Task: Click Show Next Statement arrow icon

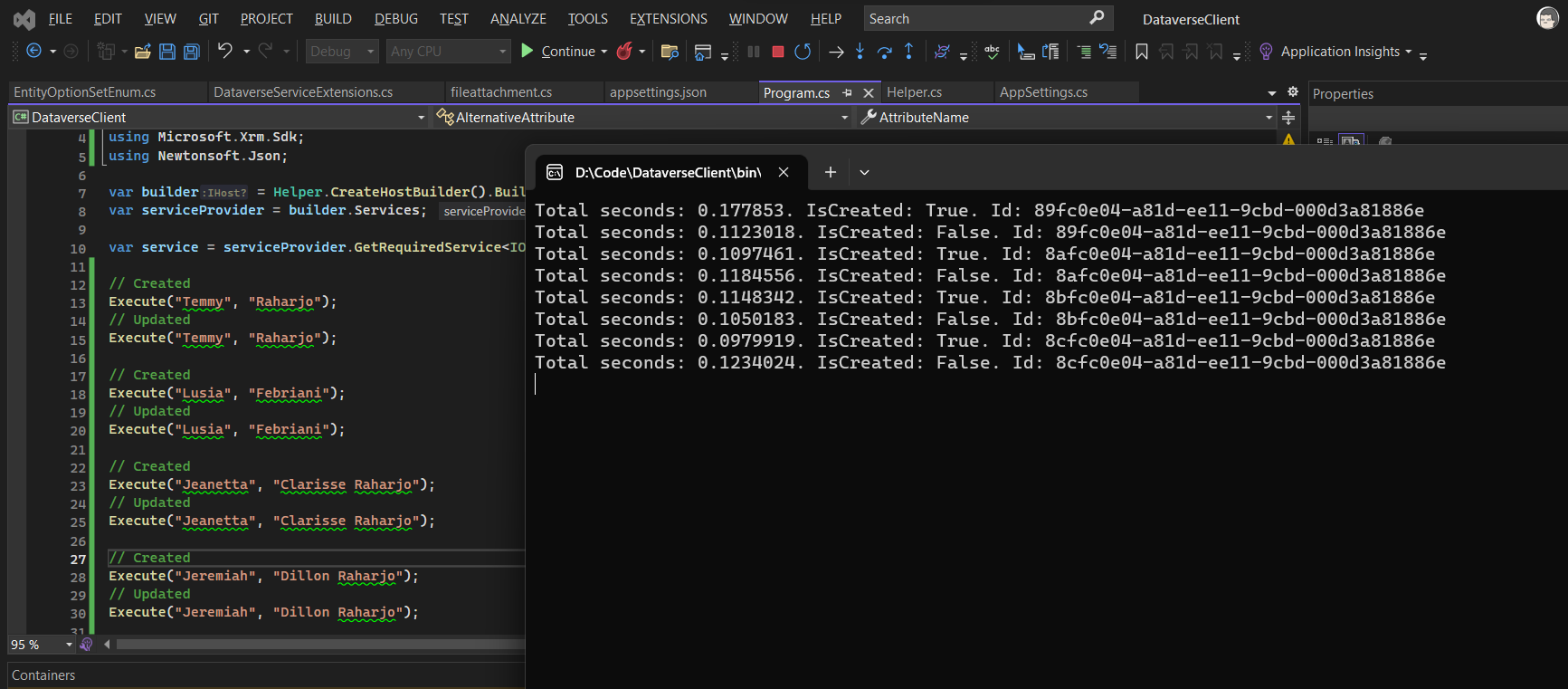Action: tap(836, 52)
